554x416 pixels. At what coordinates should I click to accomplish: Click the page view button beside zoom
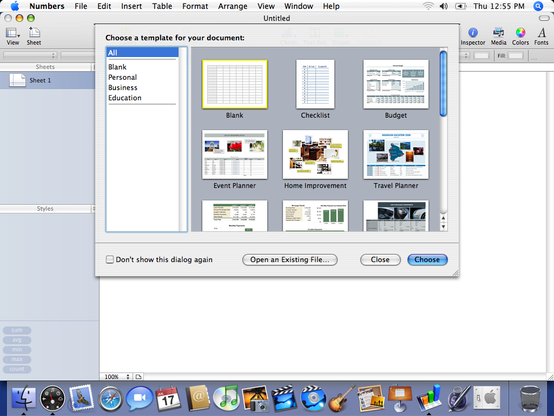138,377
